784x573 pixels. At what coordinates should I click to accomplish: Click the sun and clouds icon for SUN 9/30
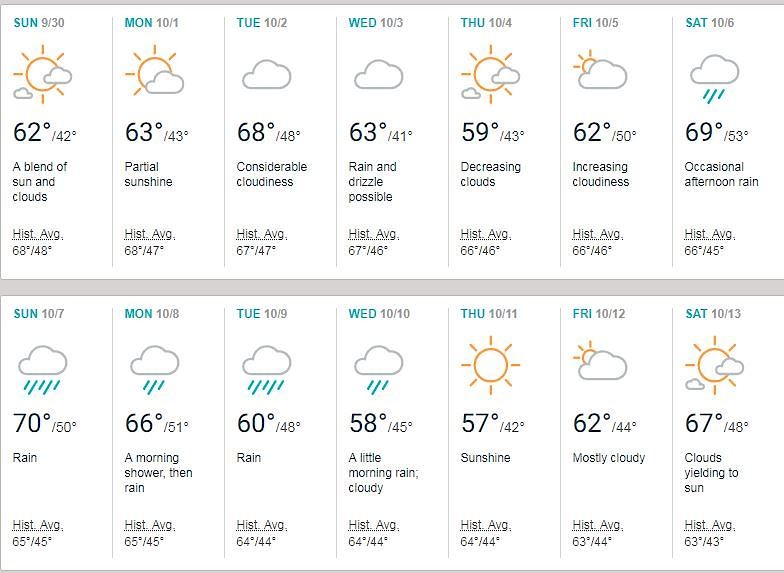tap(42, 74)
